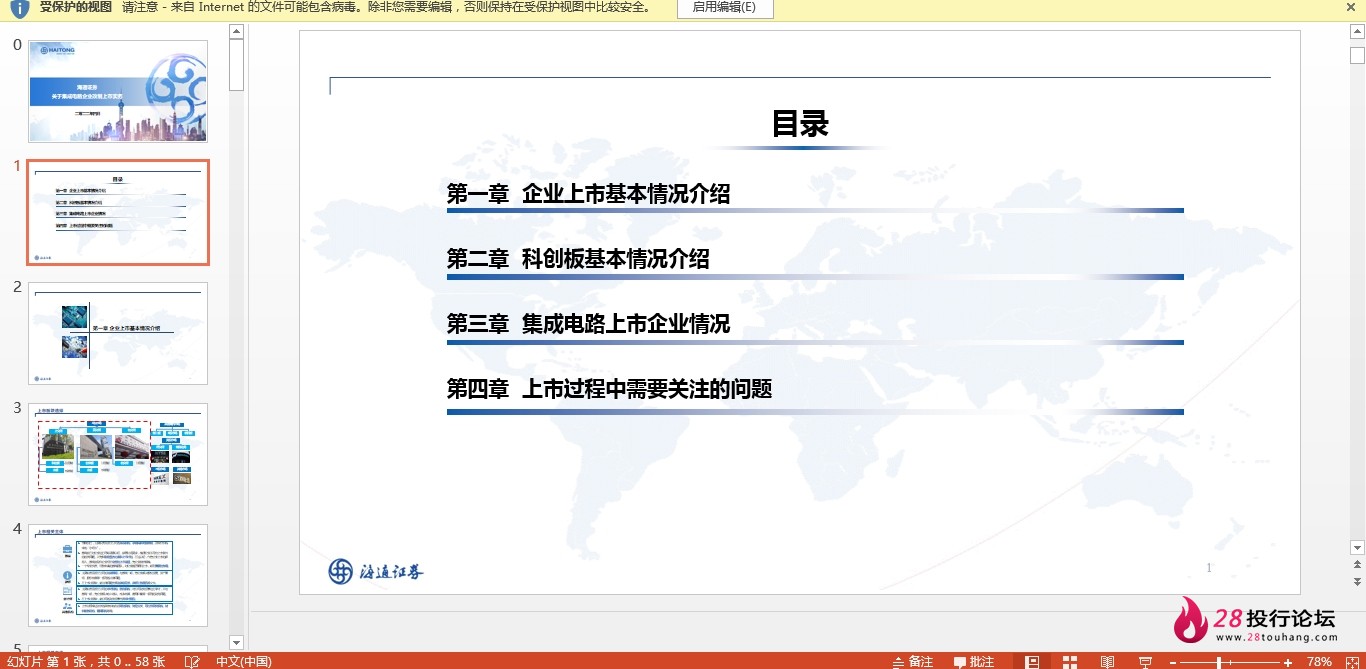The height and width of the screenshot is (669, 1366).
Task: Click the 中文(中国) language indicator
Action: [x=243, y=661]
